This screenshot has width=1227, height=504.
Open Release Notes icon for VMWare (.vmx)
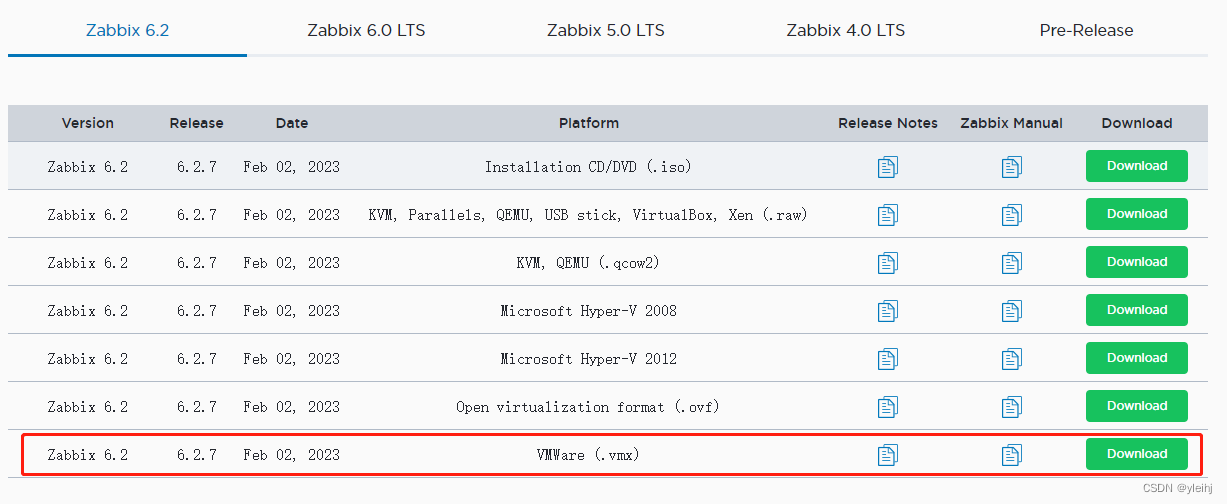coord(887,455)
